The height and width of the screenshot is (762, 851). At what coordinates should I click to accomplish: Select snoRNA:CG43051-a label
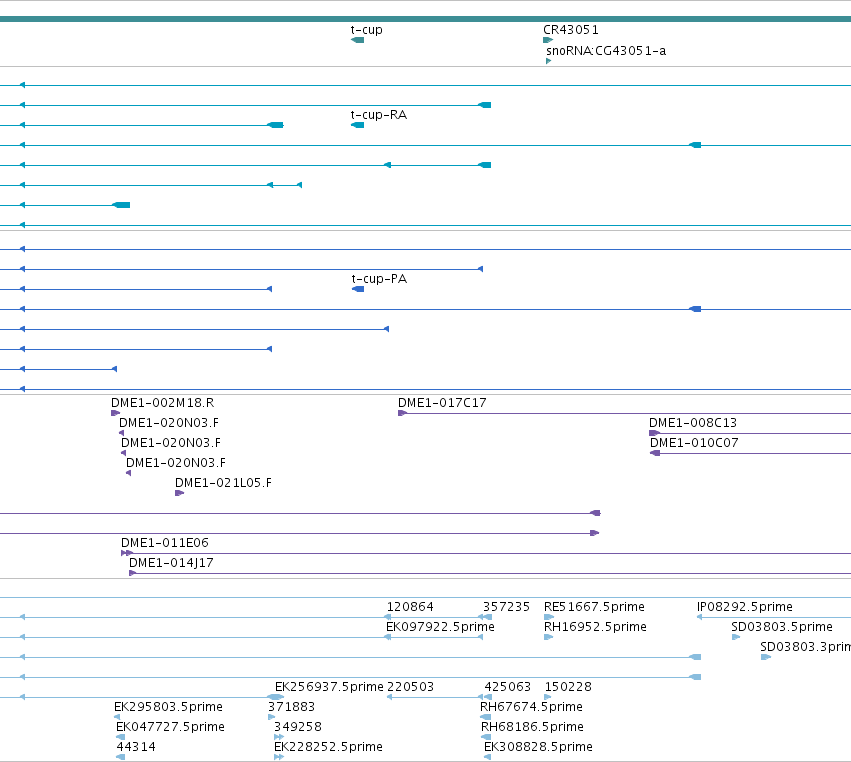coord(606,50)
